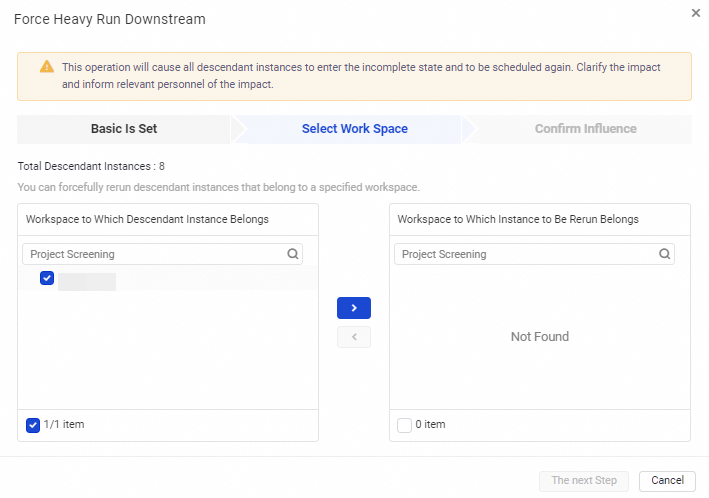Jump to the Confirm Influence step

pos(585,129)
